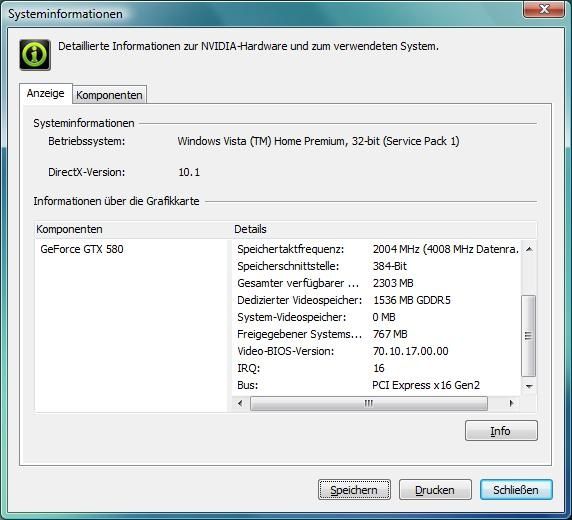Click the DirectX-Version label
Image resolution: width=572 pixels, height=520 pixels.
pyautogui.click(x=86, y=172)
